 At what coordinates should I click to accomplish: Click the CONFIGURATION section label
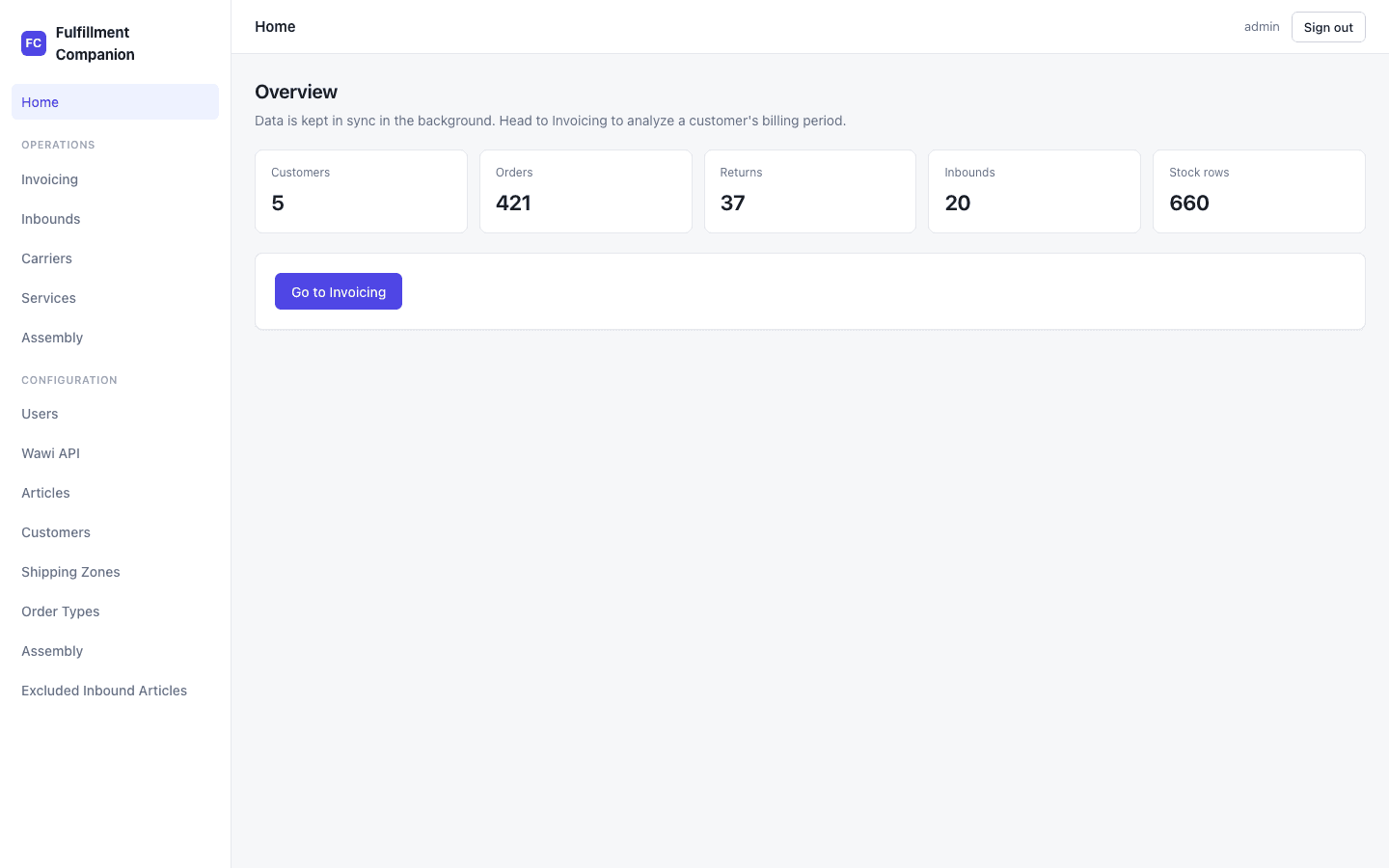pyautogui.click(x=69, y=380)
